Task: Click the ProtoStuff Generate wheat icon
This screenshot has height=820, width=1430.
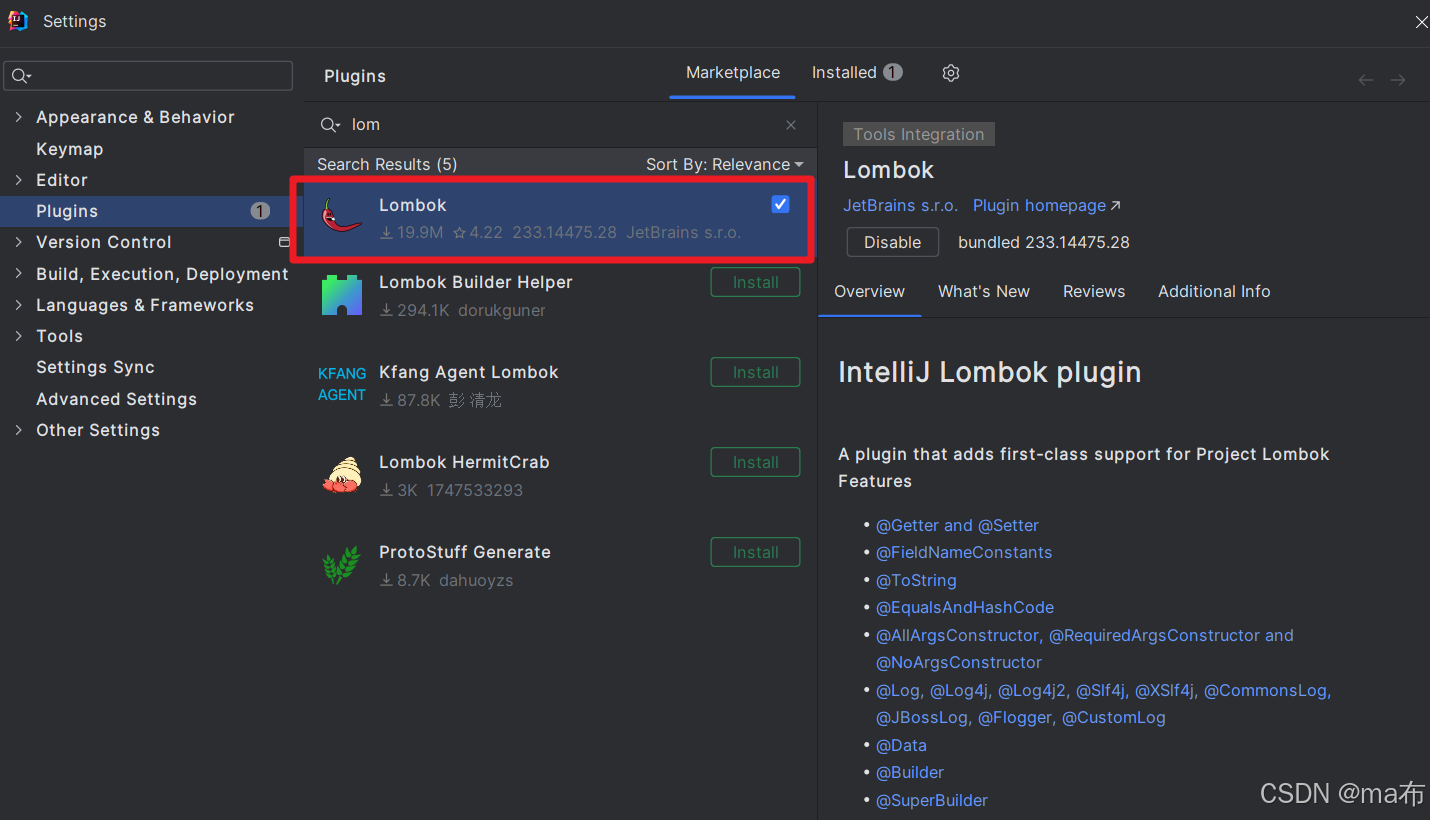Action: pyautogui.click(x=342, y=565)
